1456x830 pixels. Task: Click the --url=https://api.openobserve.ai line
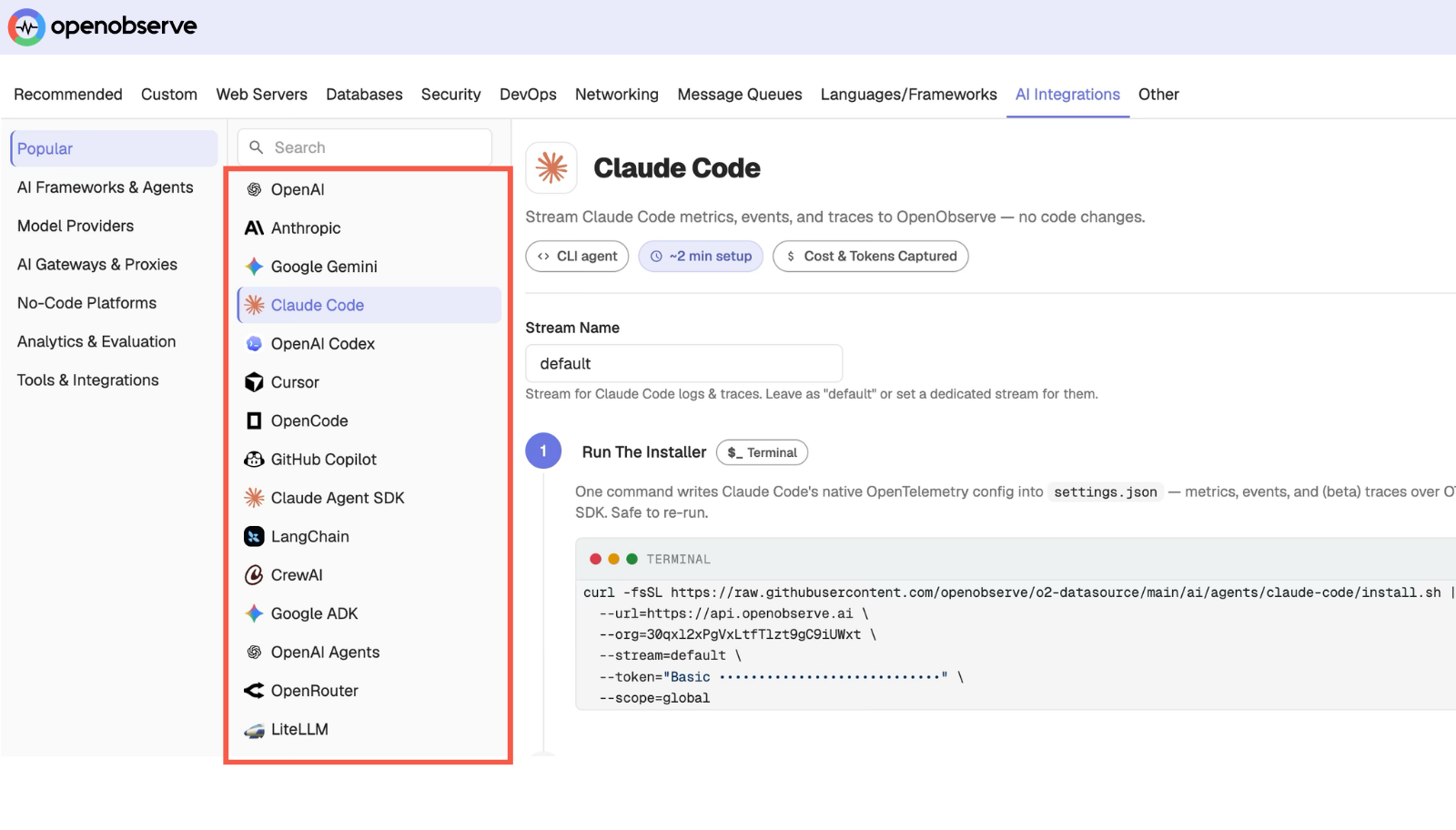click(x=733, y=613)
